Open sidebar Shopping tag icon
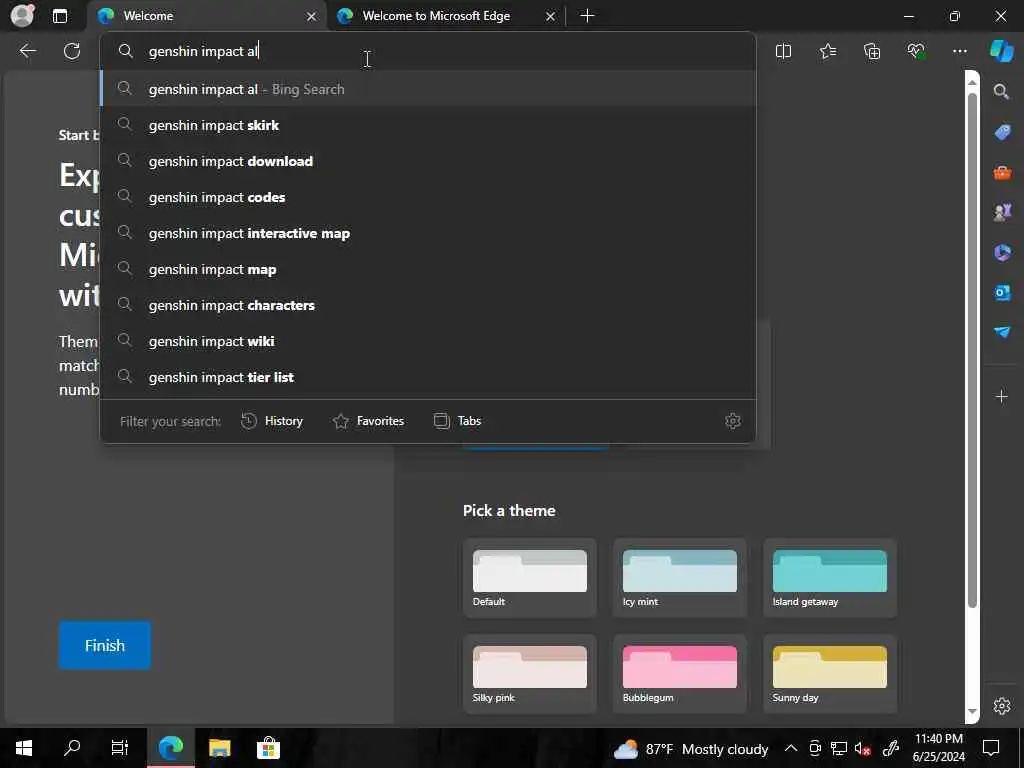The image size is (1024, 768). pyautogui.click(x=1002, y=133)
